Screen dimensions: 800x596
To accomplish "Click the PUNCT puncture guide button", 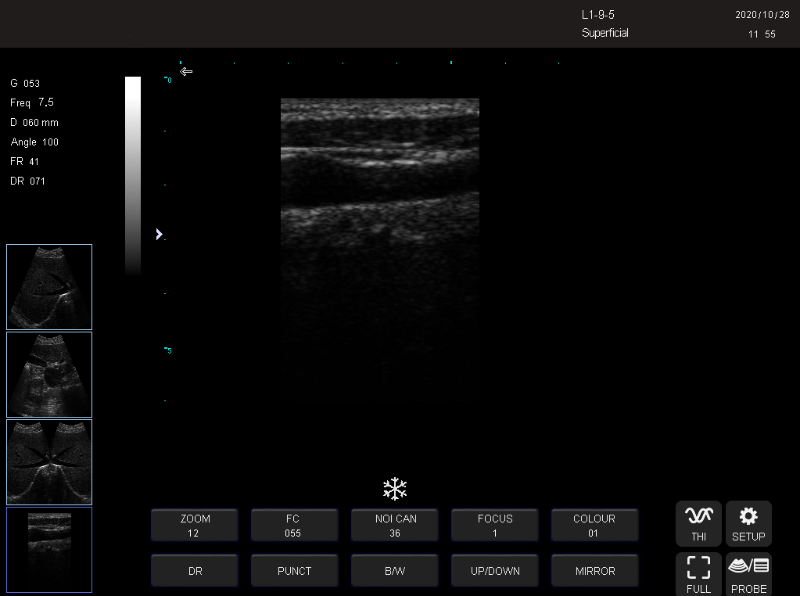I will tap(295, 571).
